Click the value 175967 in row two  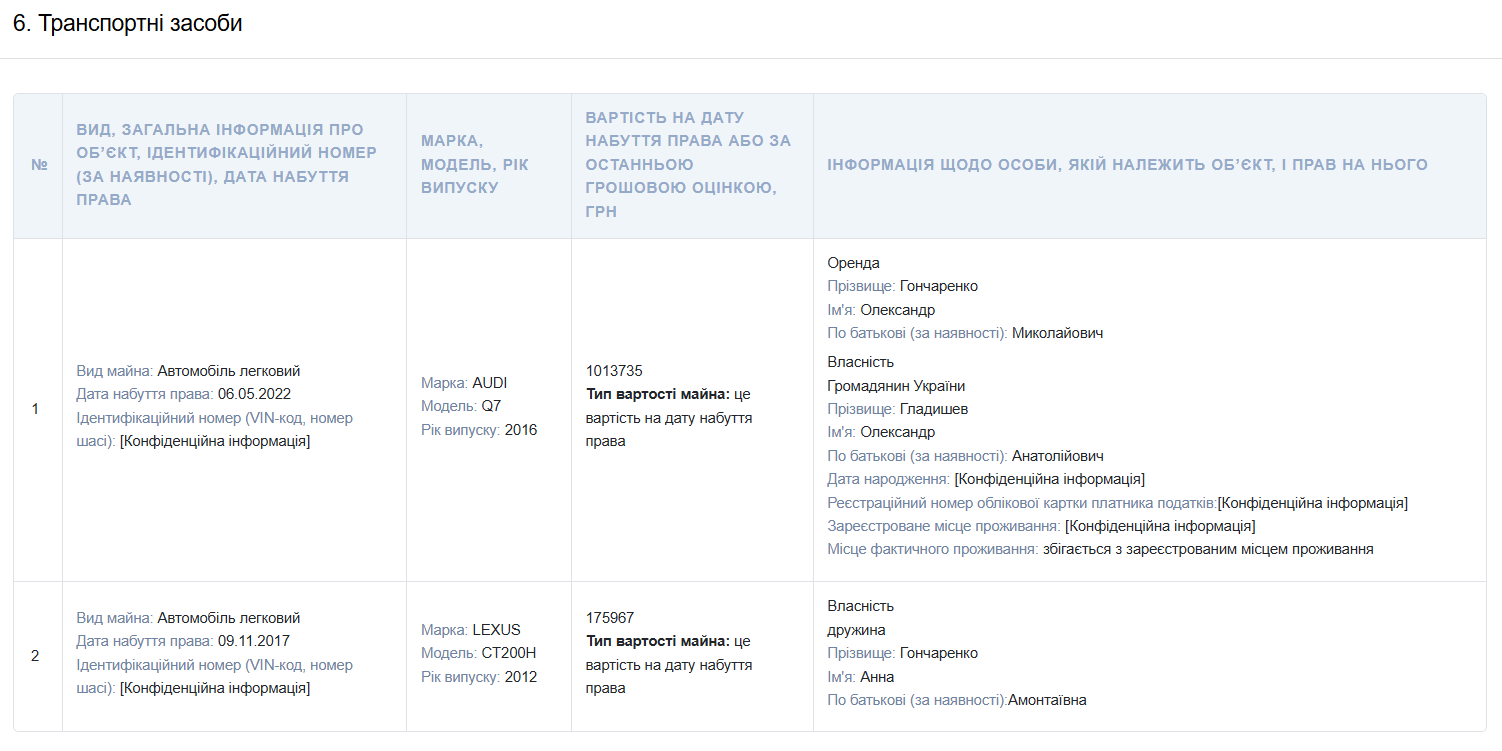[x=610, y=618]
